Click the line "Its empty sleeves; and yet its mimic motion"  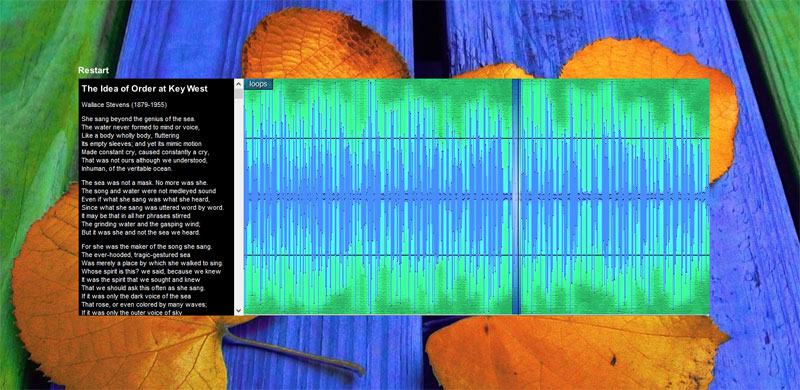click(x=142, y=144)
